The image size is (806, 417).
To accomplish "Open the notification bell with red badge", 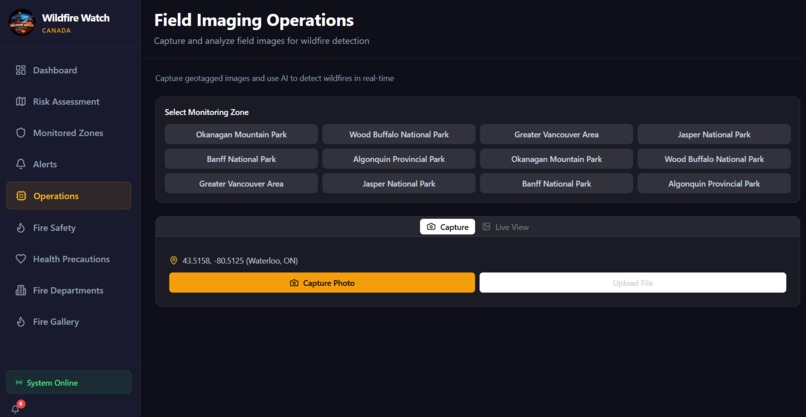I will [x=16, y=408].
